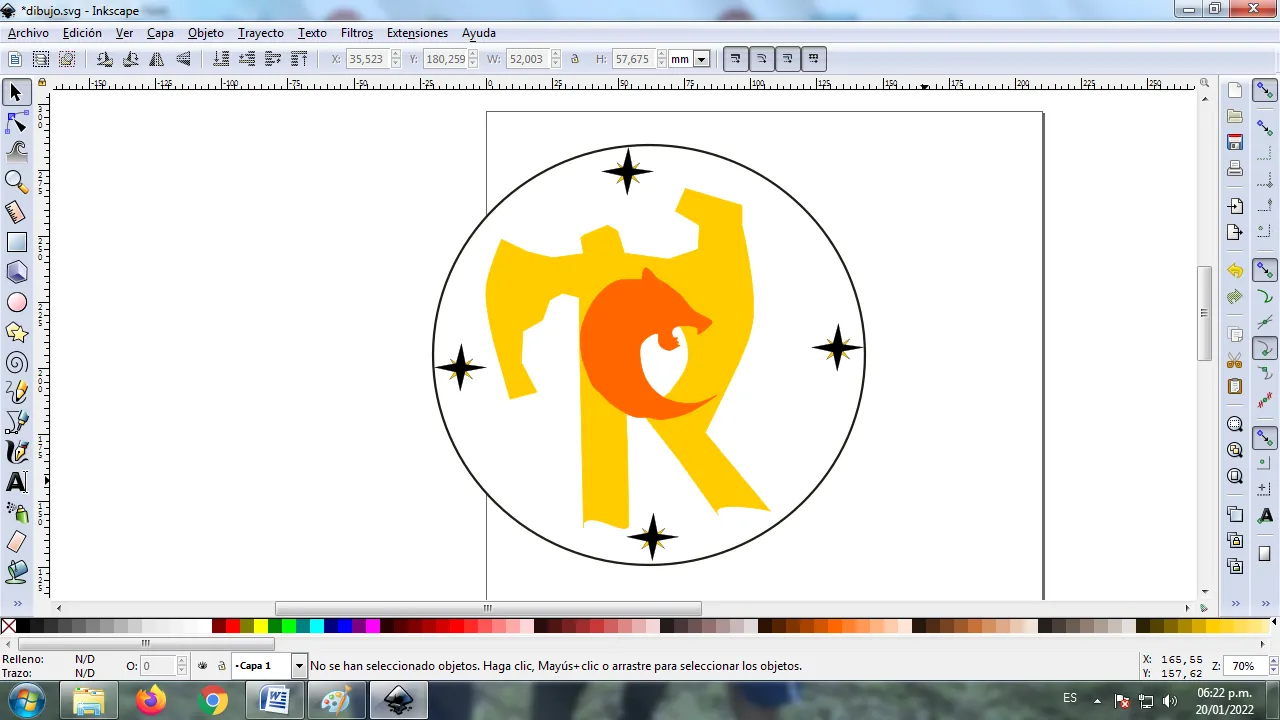Viewport: 1280px width, 720px height.
Task: Pick the Spiral tool
Action: [x=16, y=362]
